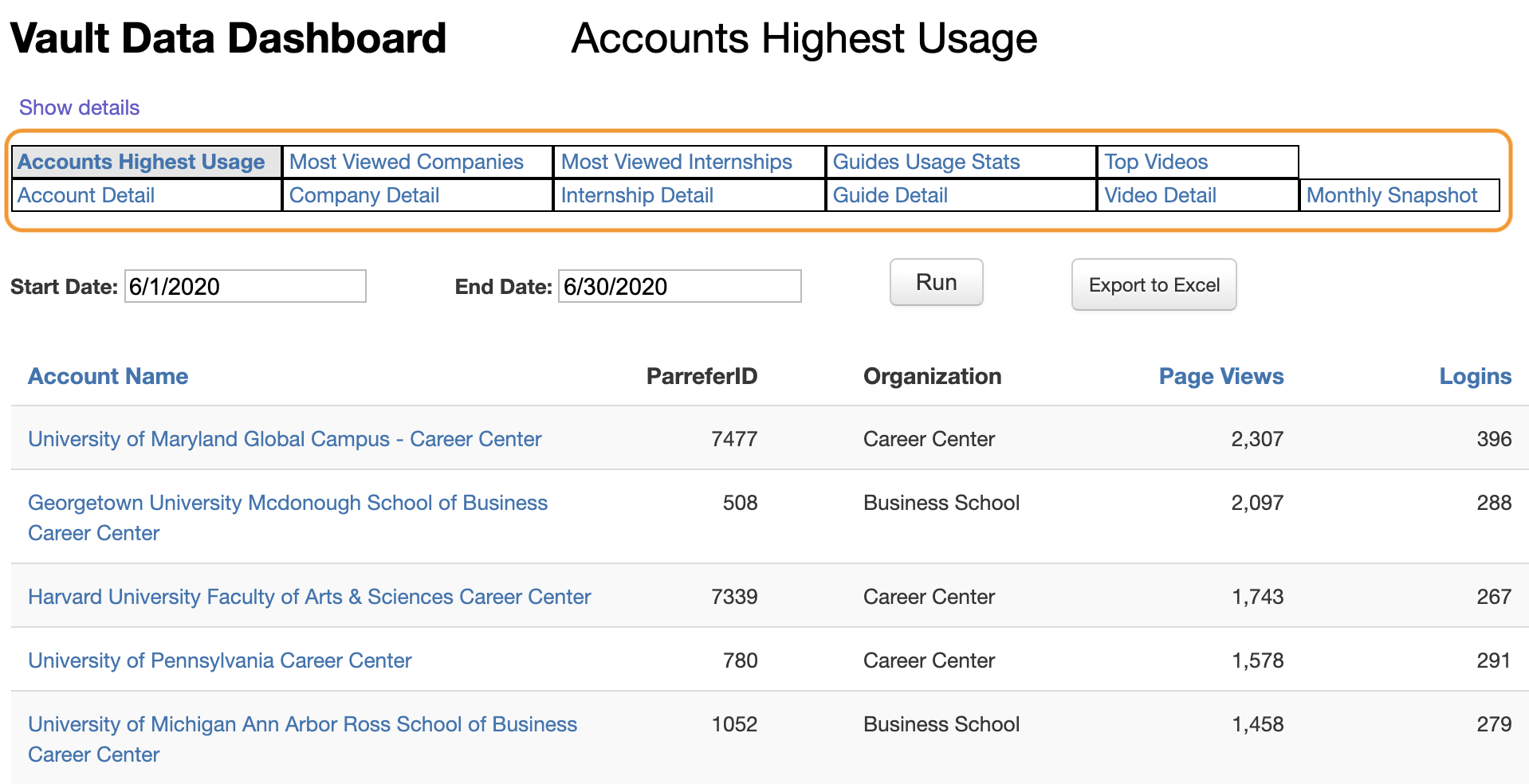Open Harvard University Faculty of Arts account
1529x784 pixels.
[309, 597]
